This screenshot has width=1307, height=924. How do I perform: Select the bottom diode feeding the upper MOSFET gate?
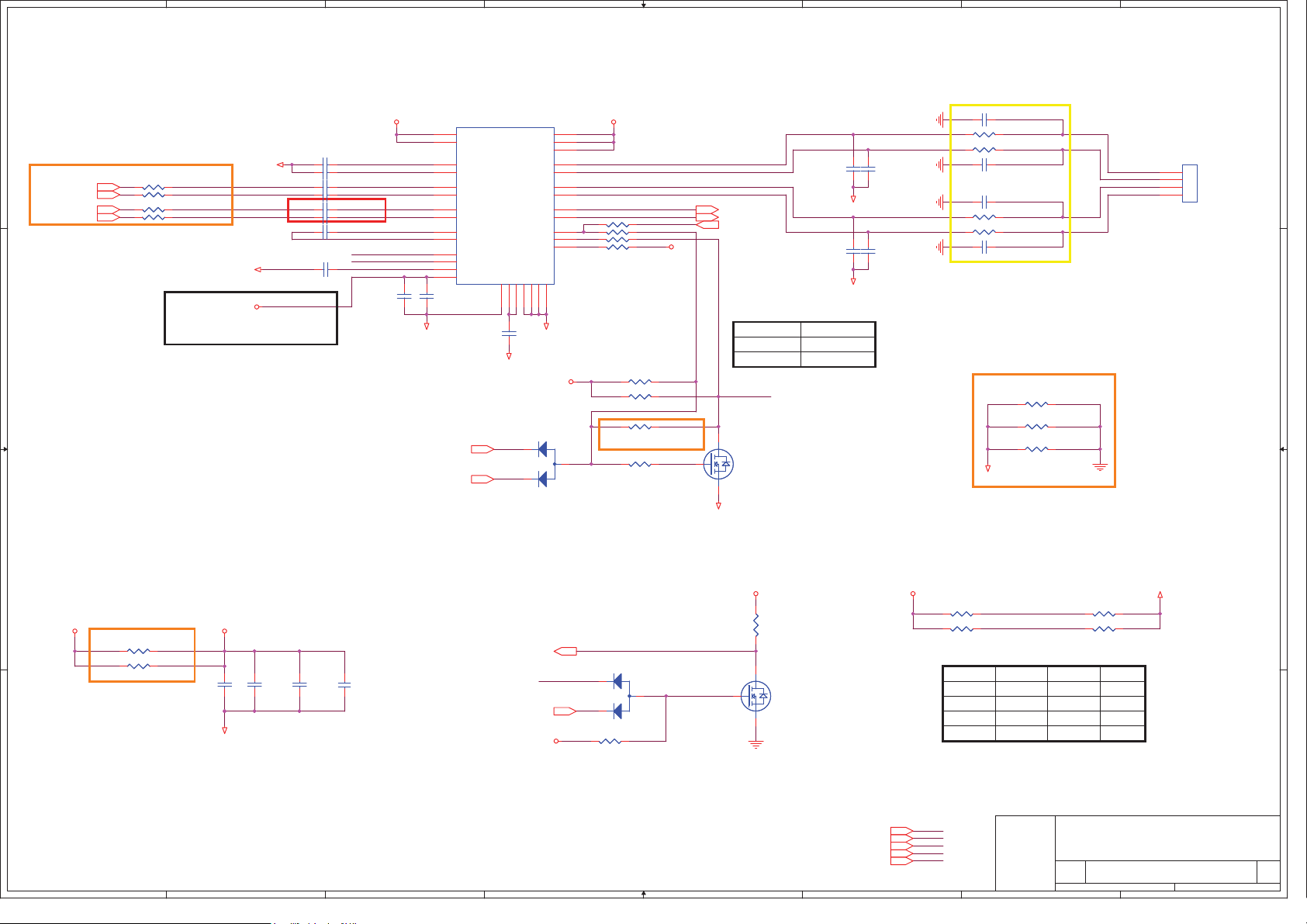point(542,479)
